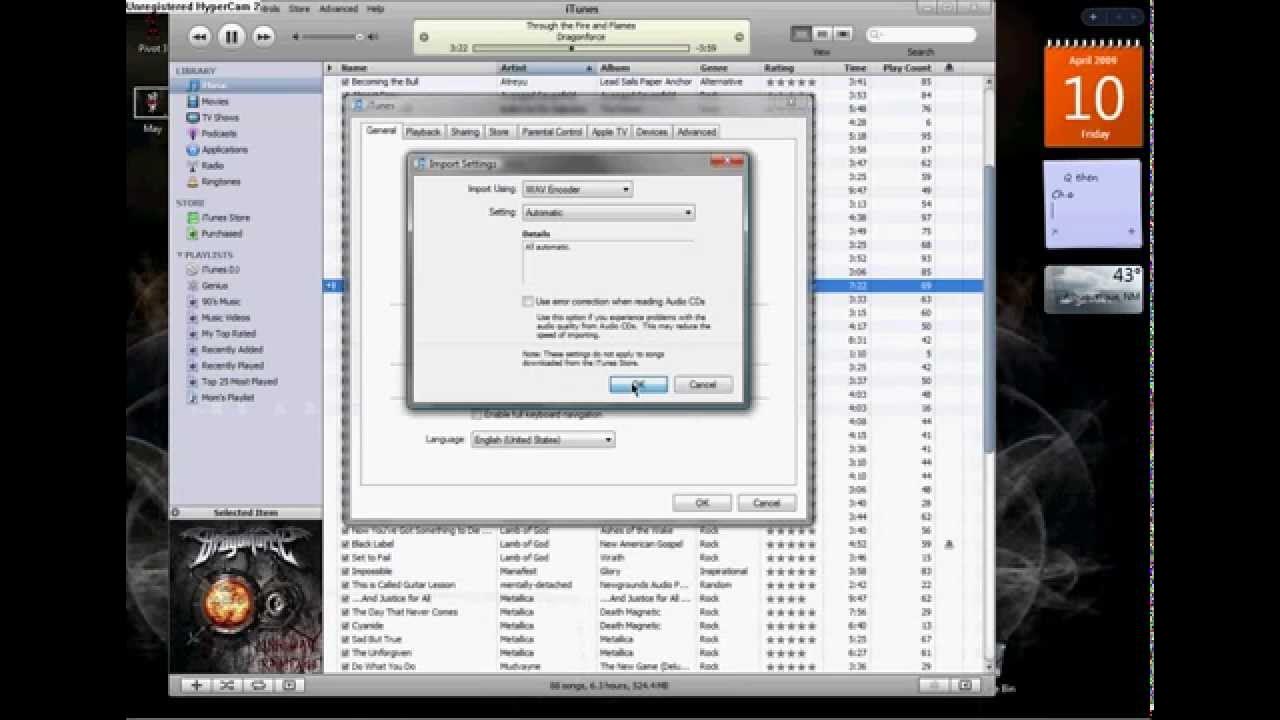Open the Language dropdown in preferences

coord(543,440)
